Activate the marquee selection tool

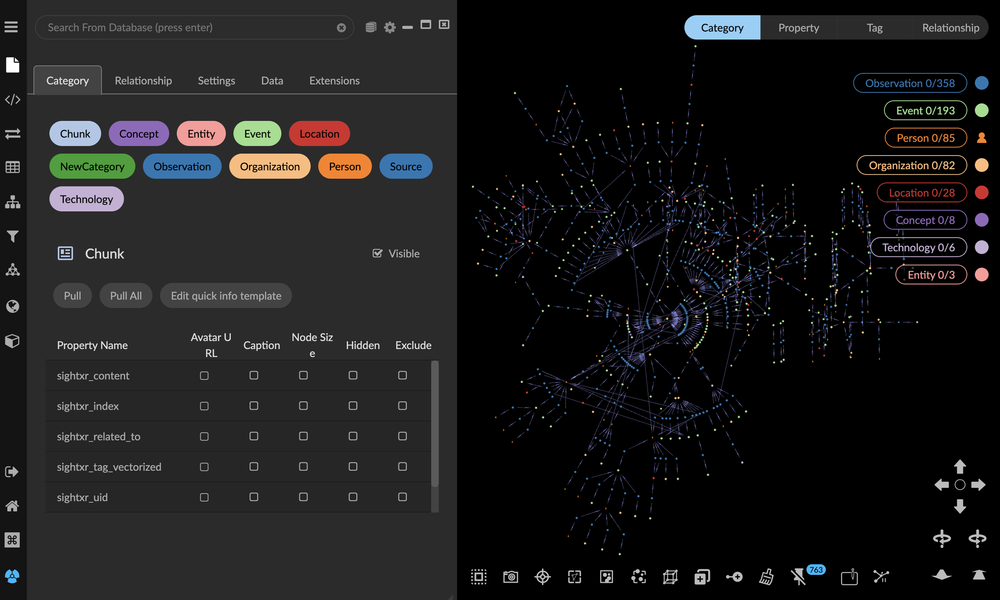(478, 577)
